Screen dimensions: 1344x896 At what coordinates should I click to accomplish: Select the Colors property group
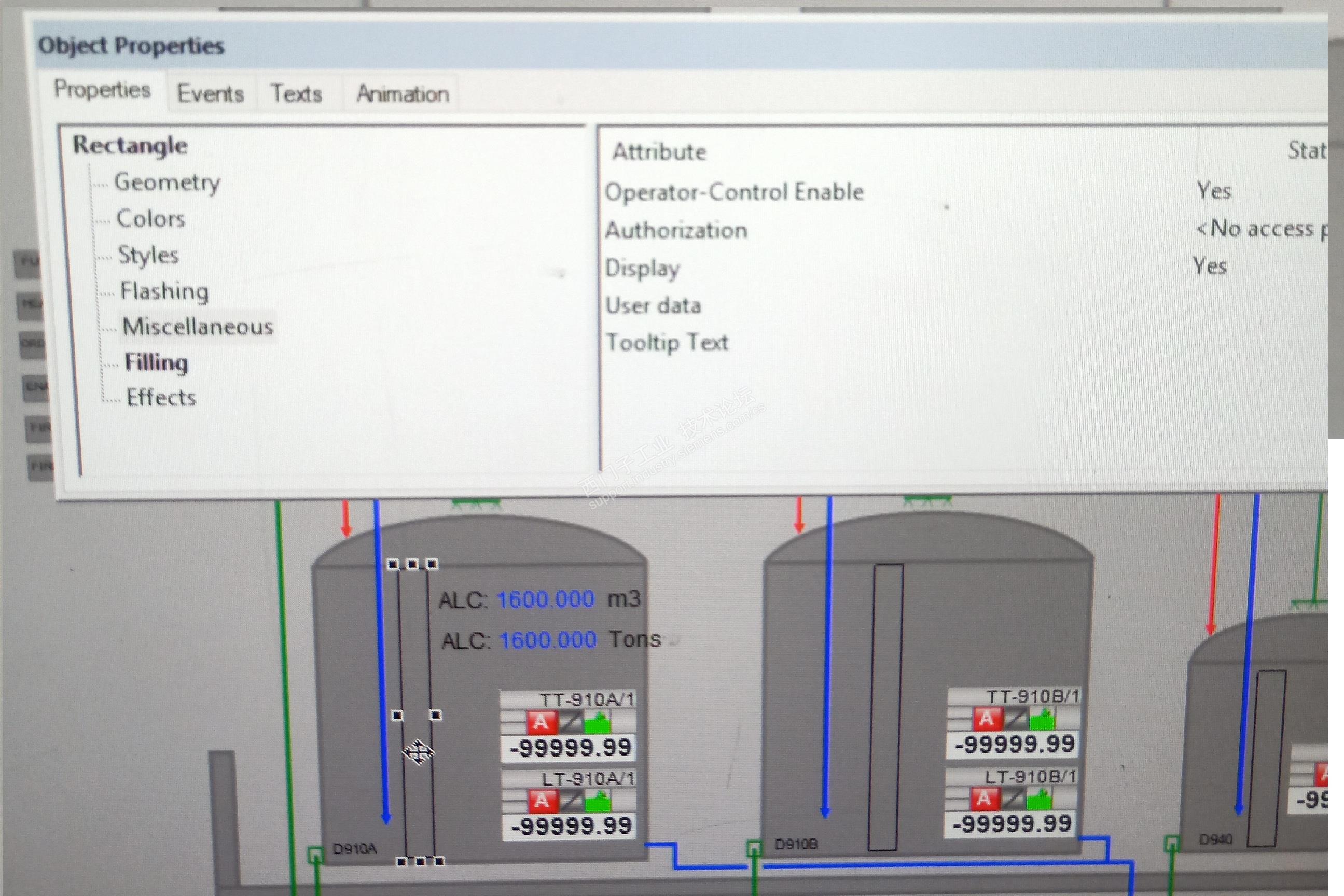pos(151,219)
